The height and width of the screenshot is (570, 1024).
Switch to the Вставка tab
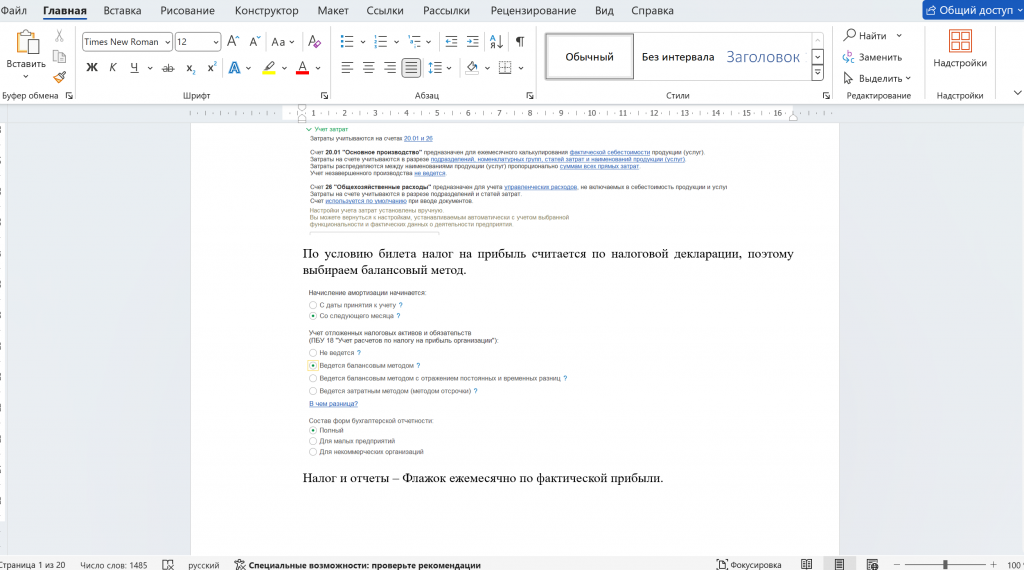[122, 10]
